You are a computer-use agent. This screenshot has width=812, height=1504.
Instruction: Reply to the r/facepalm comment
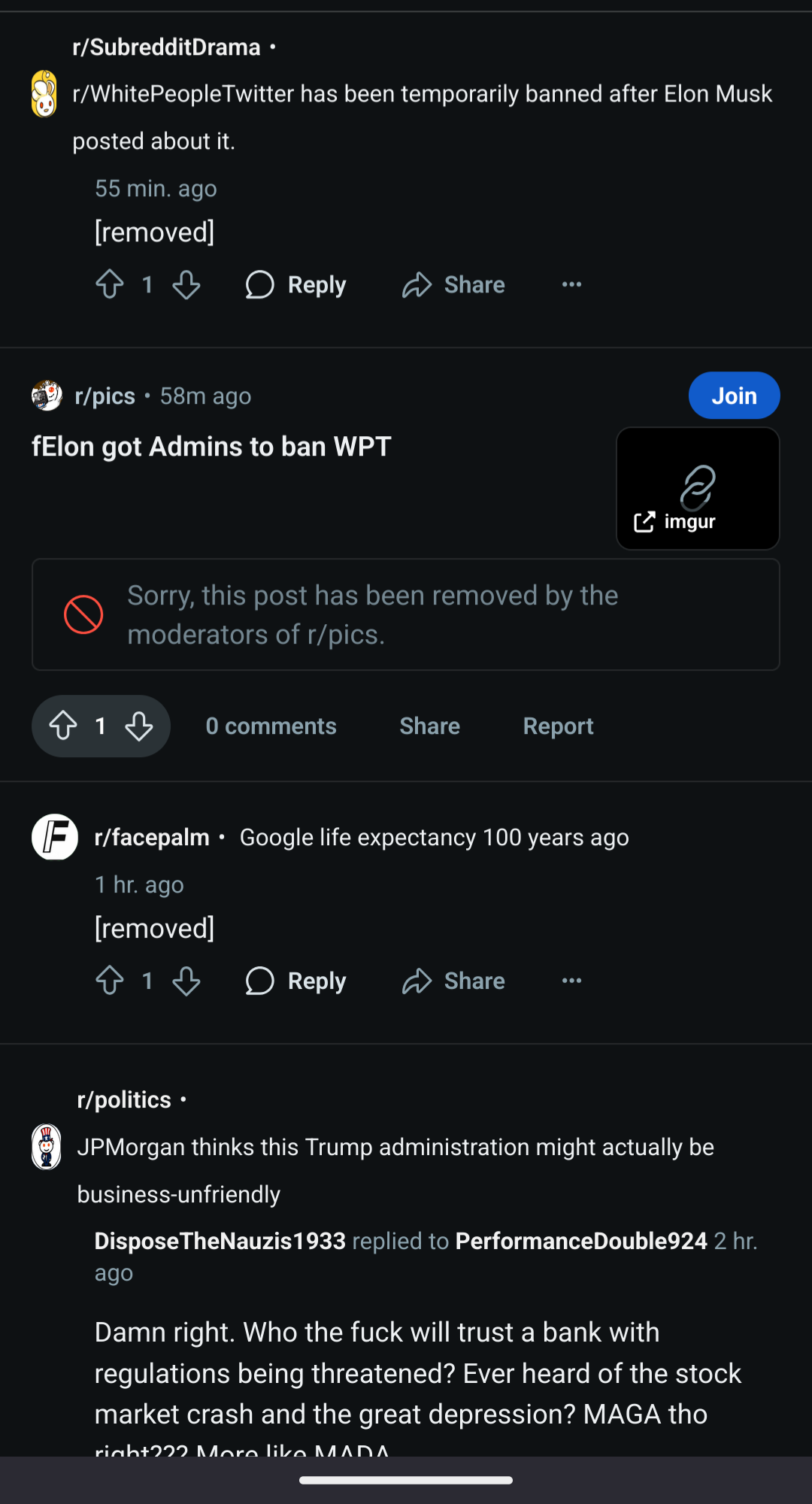[x=296, y=981]
